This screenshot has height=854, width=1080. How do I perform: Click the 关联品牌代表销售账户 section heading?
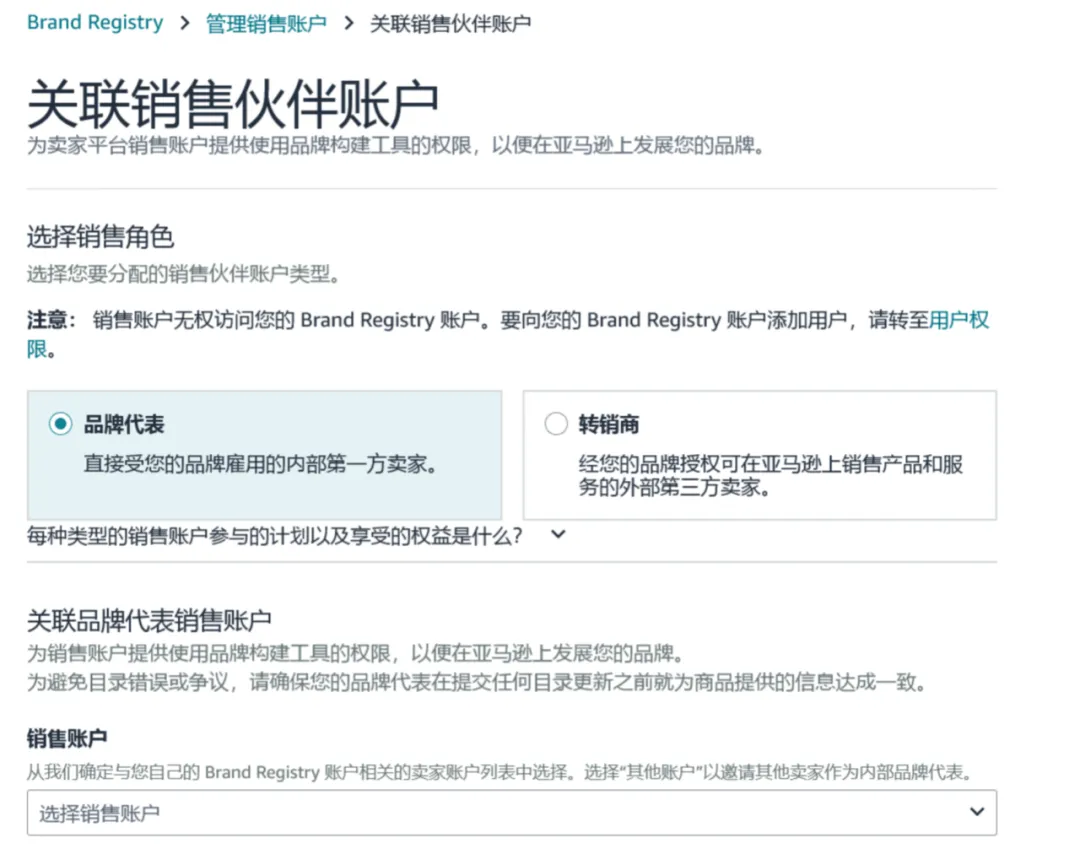coord(149,620)
